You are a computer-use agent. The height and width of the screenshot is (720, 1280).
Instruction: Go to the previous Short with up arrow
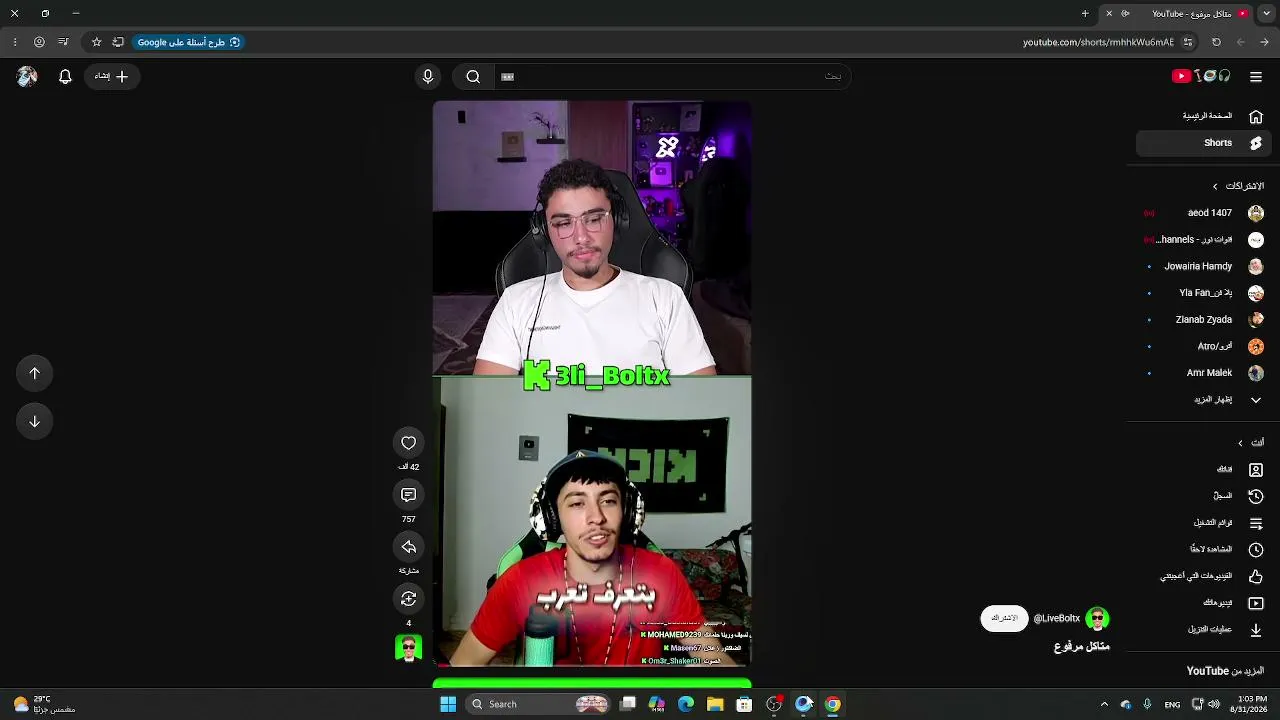coord(34,373)
